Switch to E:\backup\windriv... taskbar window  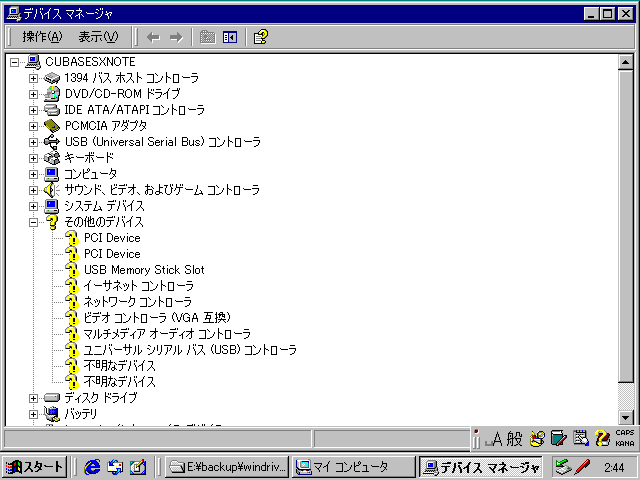pyautogui.click(x=227, y=467)
